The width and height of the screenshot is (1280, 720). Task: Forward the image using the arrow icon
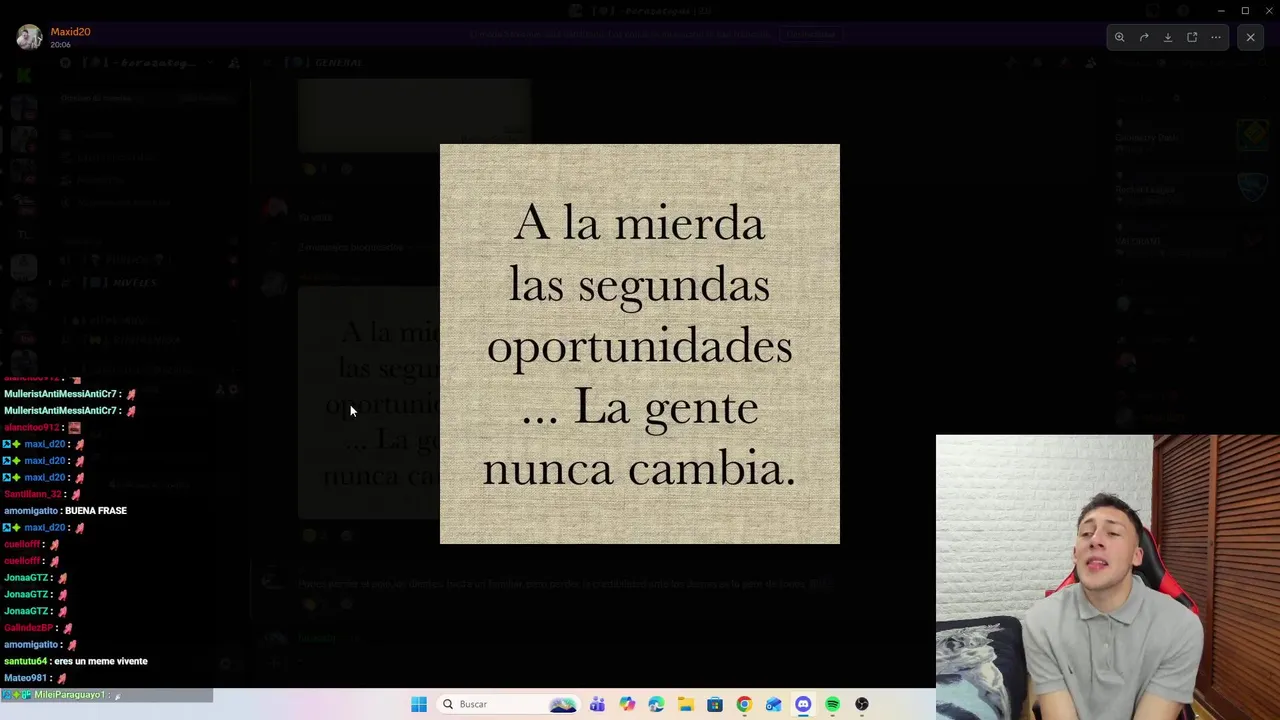pyautogui.click(x=1144, y=37)
